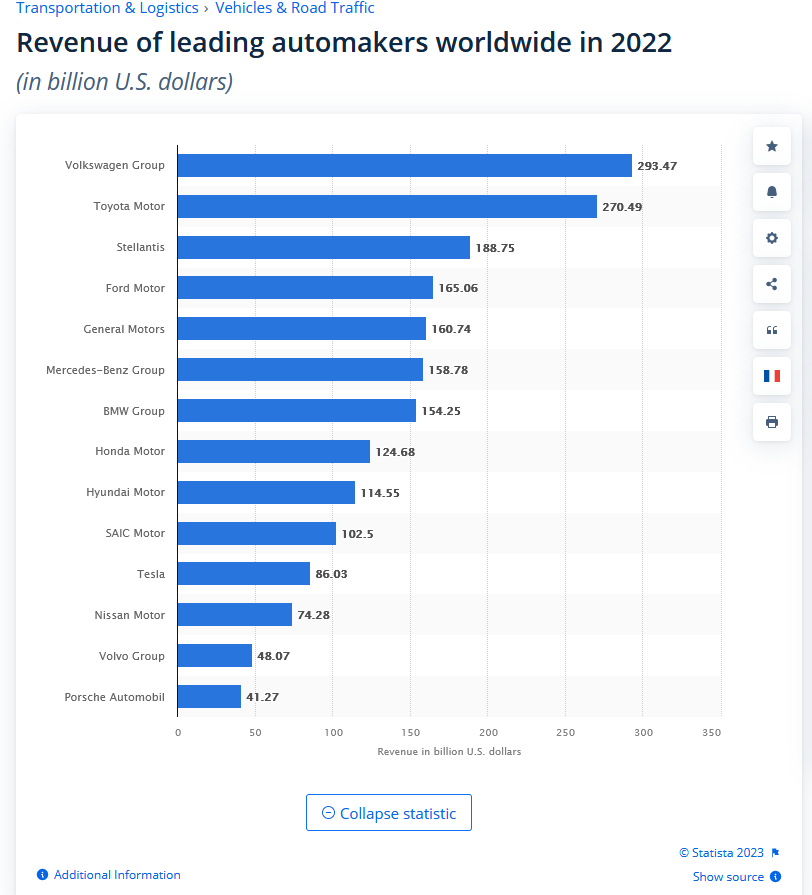Click the share statistic icon
The width and height of the screenshot is (812, 895).
(771, 284)
